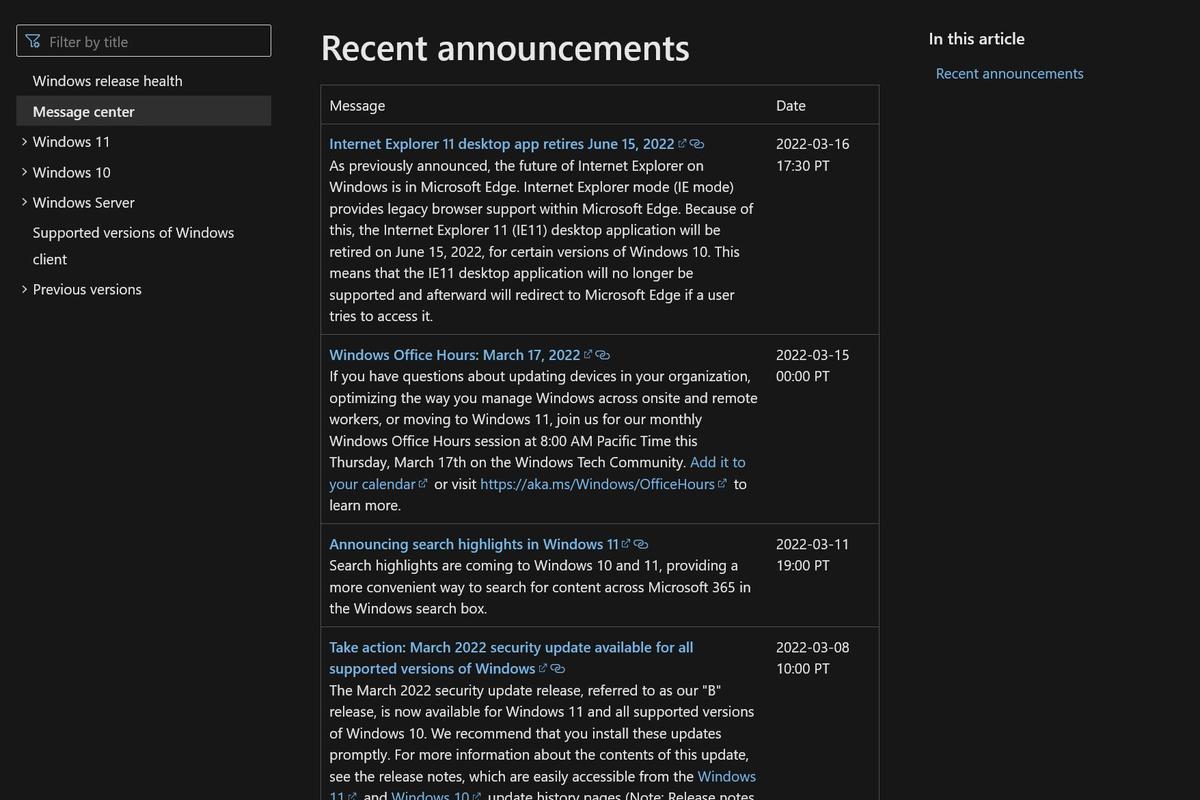Select Message center in the sidebar
This screenshot has width=1200, height=800.
click(x=144, y=111)
